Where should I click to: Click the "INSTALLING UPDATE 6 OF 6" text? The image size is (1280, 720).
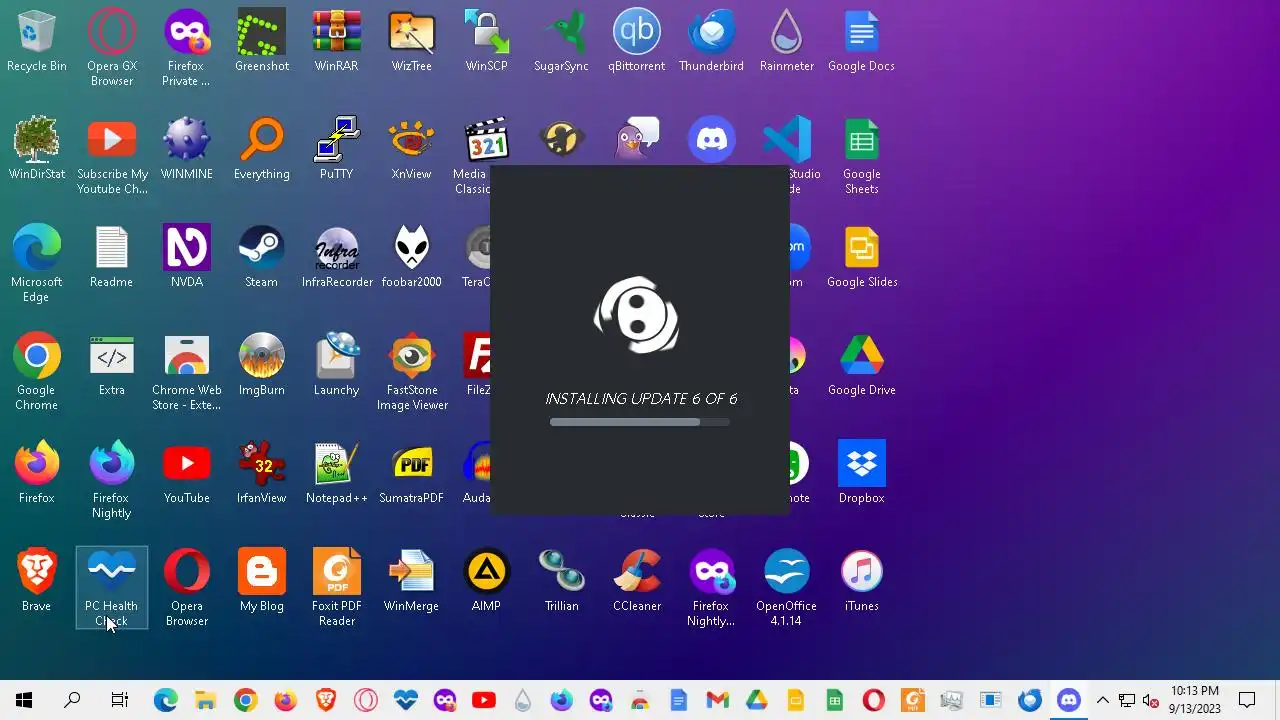(641, 398)
